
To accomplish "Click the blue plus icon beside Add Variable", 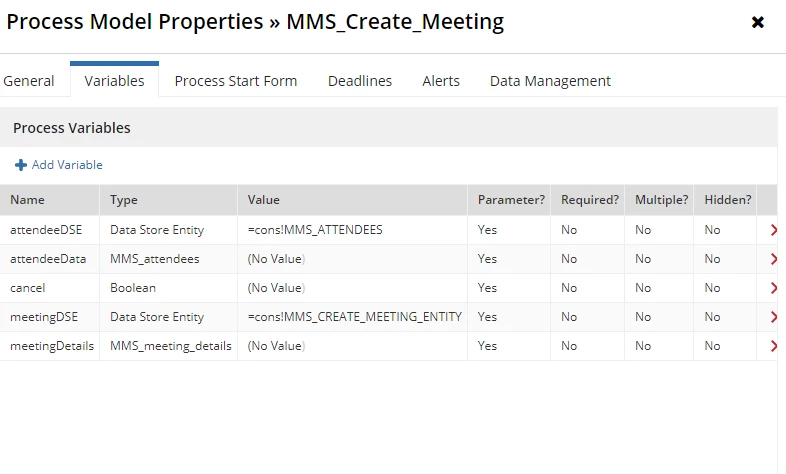I will pos(21,165).
